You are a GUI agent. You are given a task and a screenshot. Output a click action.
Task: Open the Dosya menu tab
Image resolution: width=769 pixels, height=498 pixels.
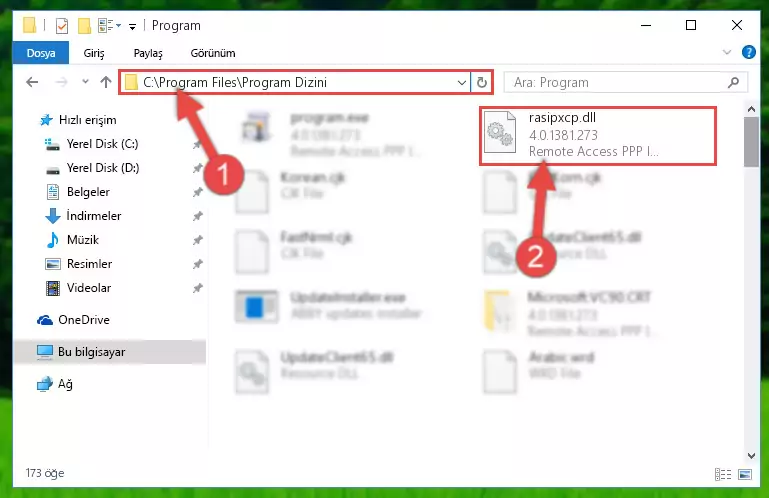tap(41, 53)
